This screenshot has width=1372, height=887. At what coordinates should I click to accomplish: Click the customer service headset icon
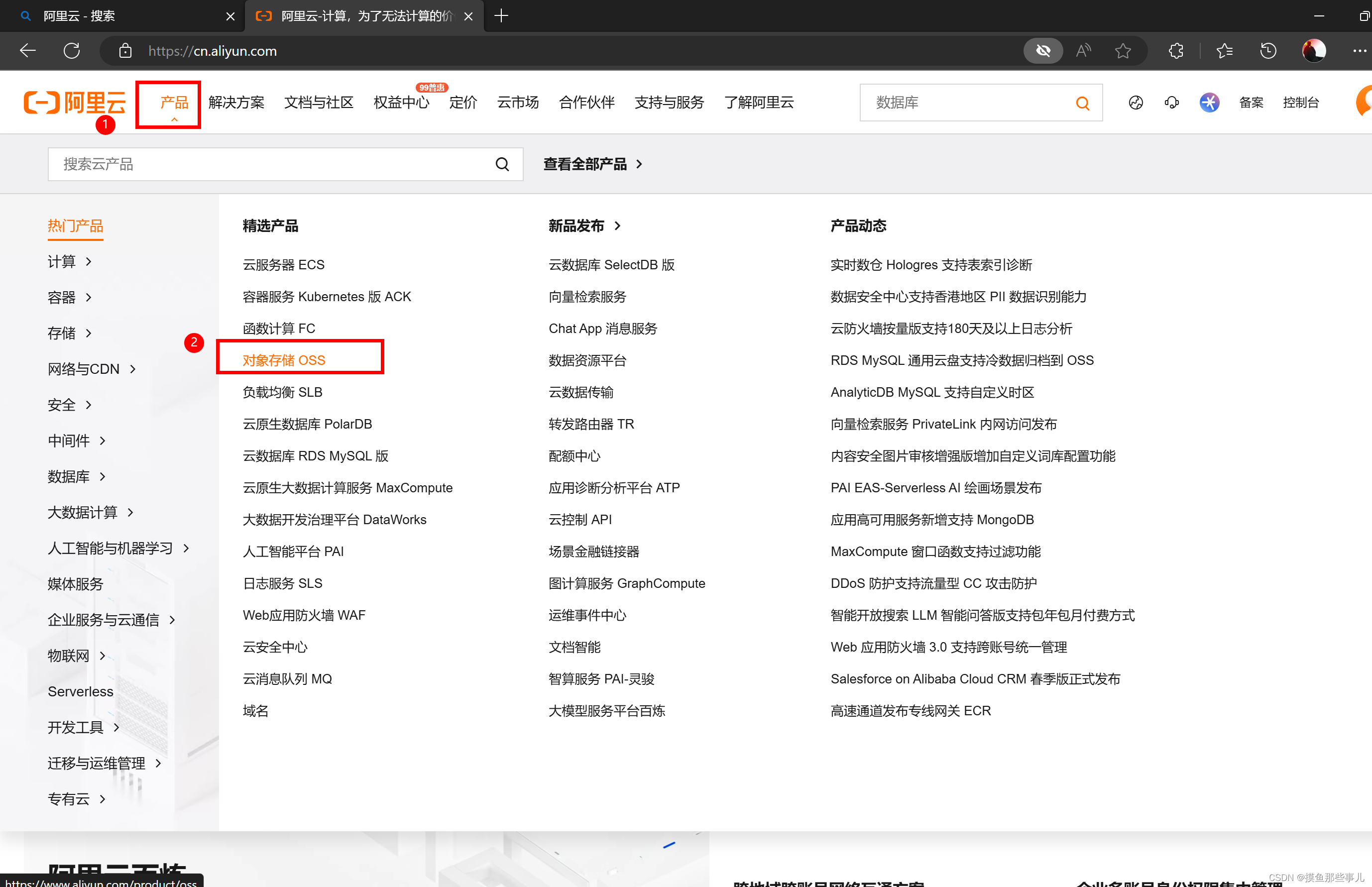tap(1171, 103)
